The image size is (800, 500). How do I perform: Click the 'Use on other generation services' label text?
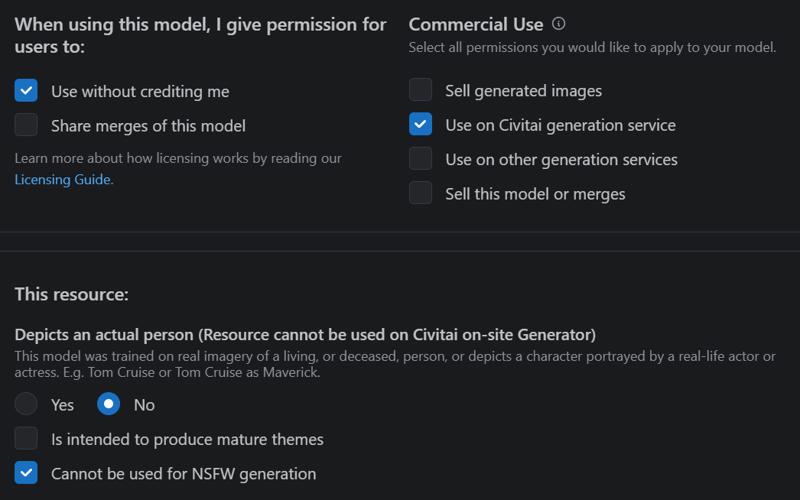tap(561, 160)
